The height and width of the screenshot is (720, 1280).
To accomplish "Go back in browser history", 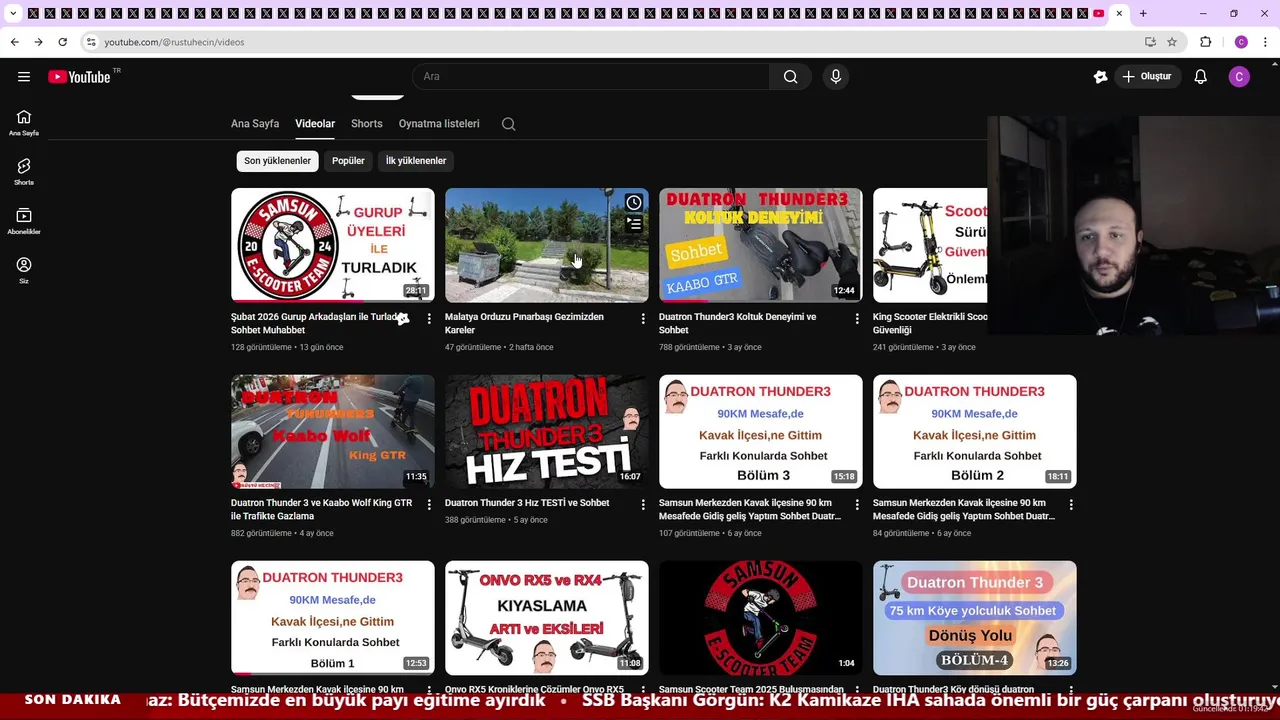I will (14, 42).
